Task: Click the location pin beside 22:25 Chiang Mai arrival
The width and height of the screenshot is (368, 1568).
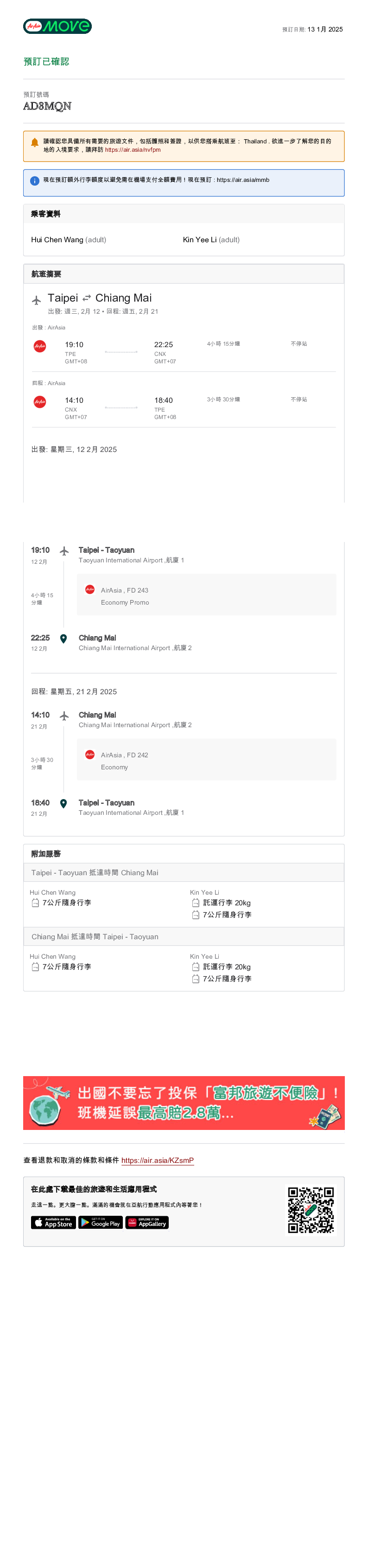Action: coord(63,639)
